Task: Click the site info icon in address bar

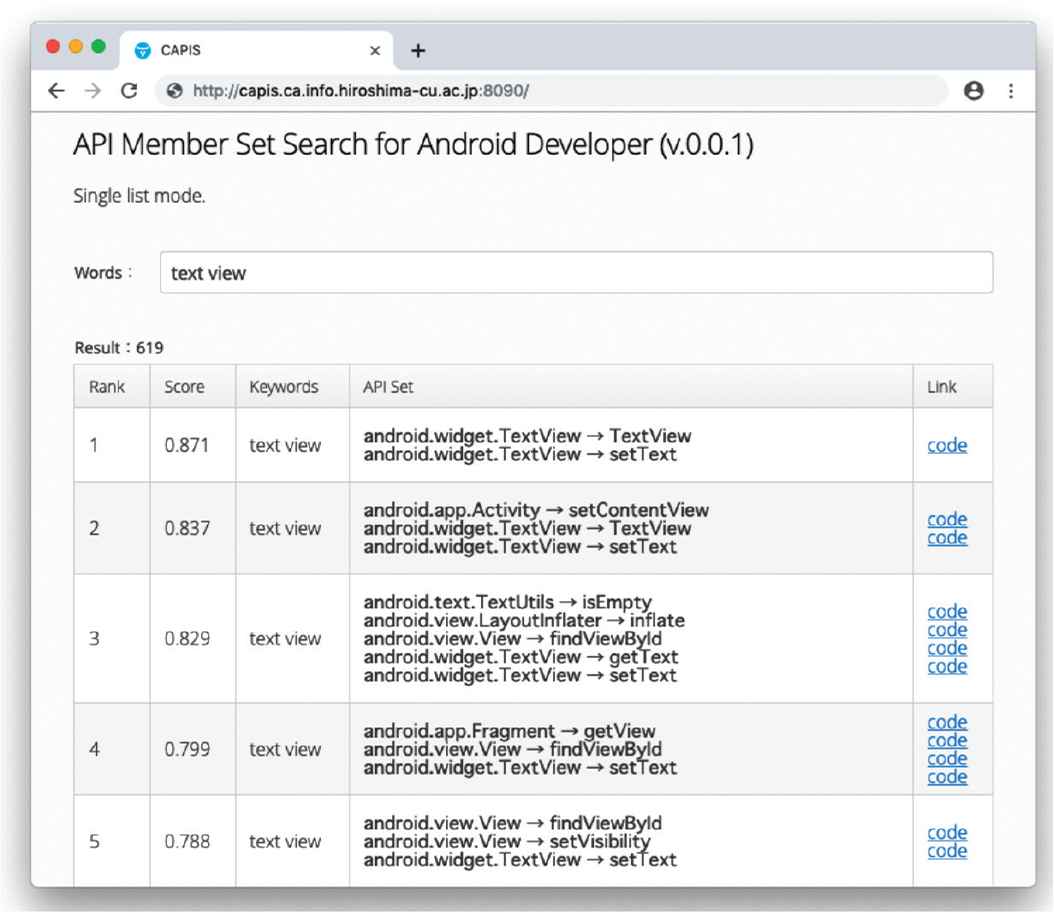Action: (x=176, y=91)
